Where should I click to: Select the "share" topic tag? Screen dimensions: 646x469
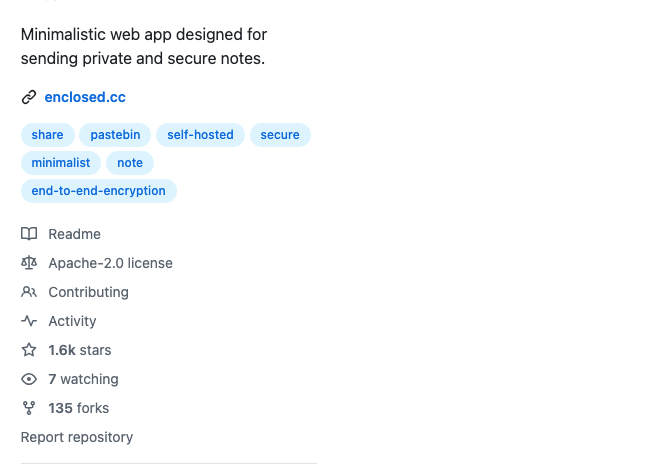tap(47, 135)
